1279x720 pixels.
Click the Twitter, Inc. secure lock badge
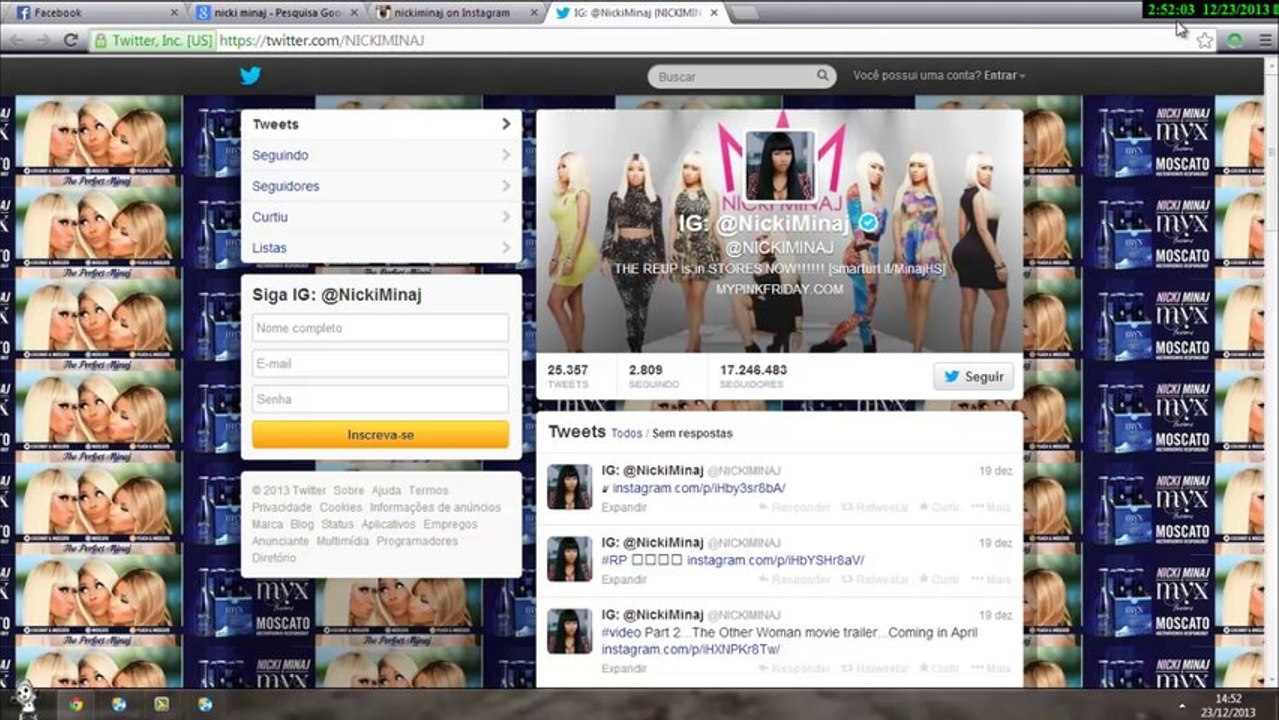(153, 41)
